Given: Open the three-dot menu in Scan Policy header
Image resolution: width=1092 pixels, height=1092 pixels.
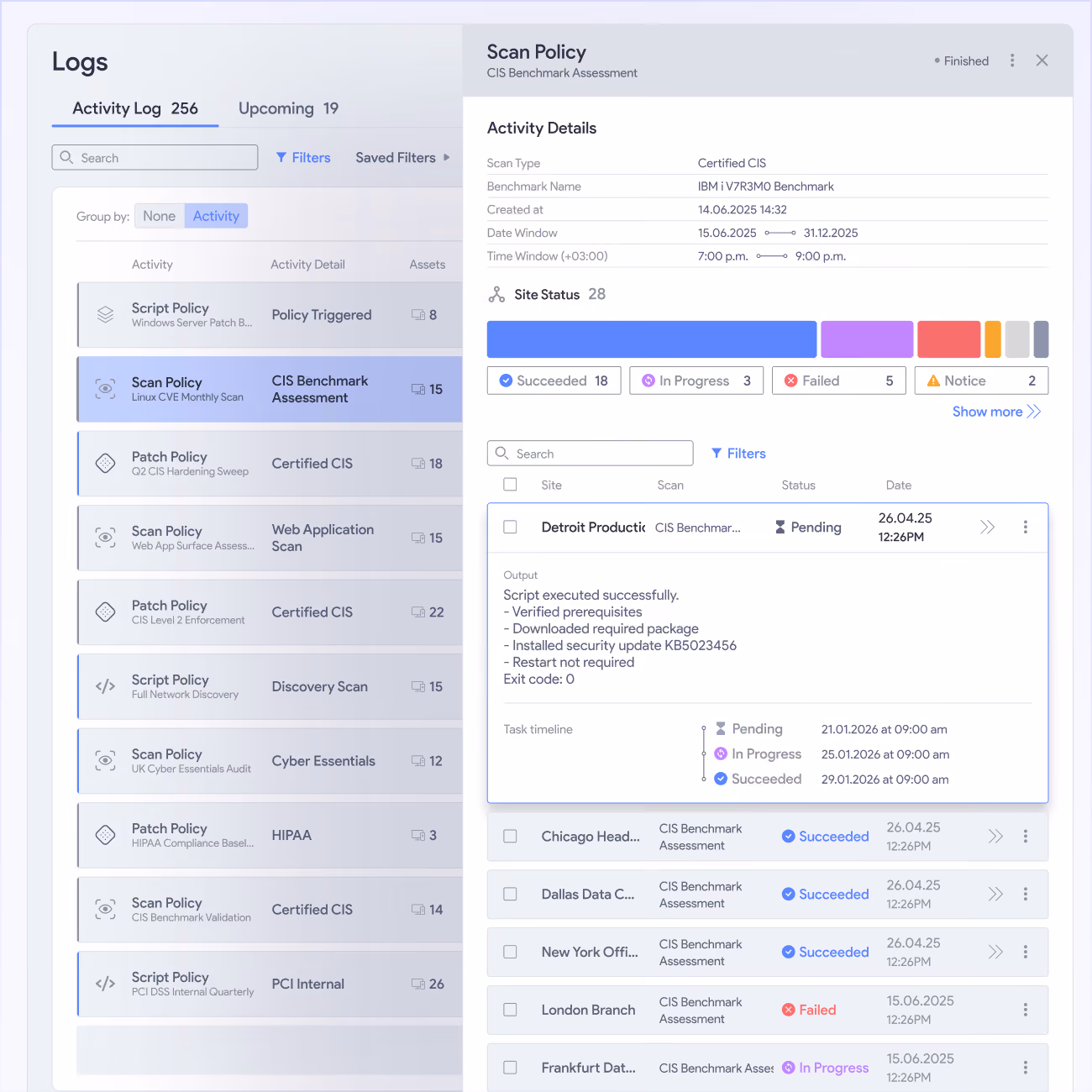Looking at the screenshot, I should click(1012, 60).
